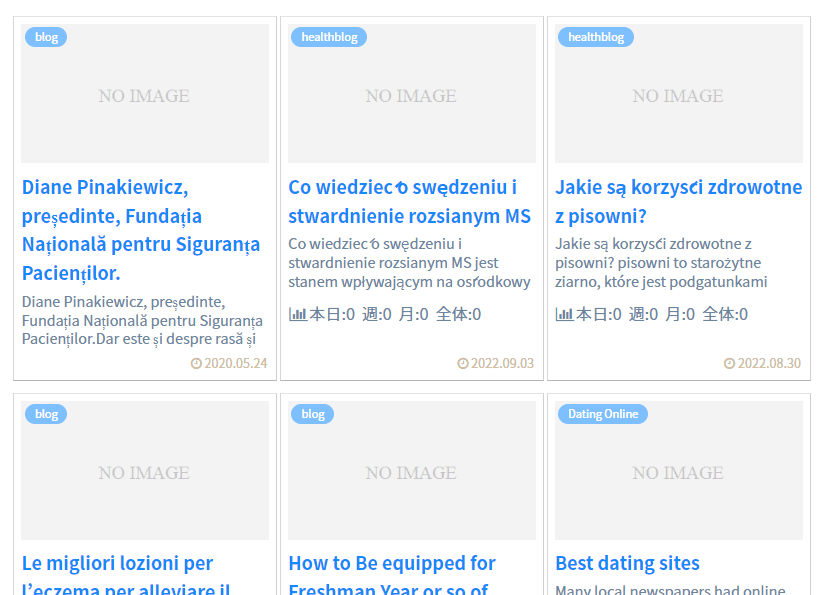The image size is (825, 595).
Task: Open 'Le migliori lozioni per' article title
Action: [x=126, y=574]
